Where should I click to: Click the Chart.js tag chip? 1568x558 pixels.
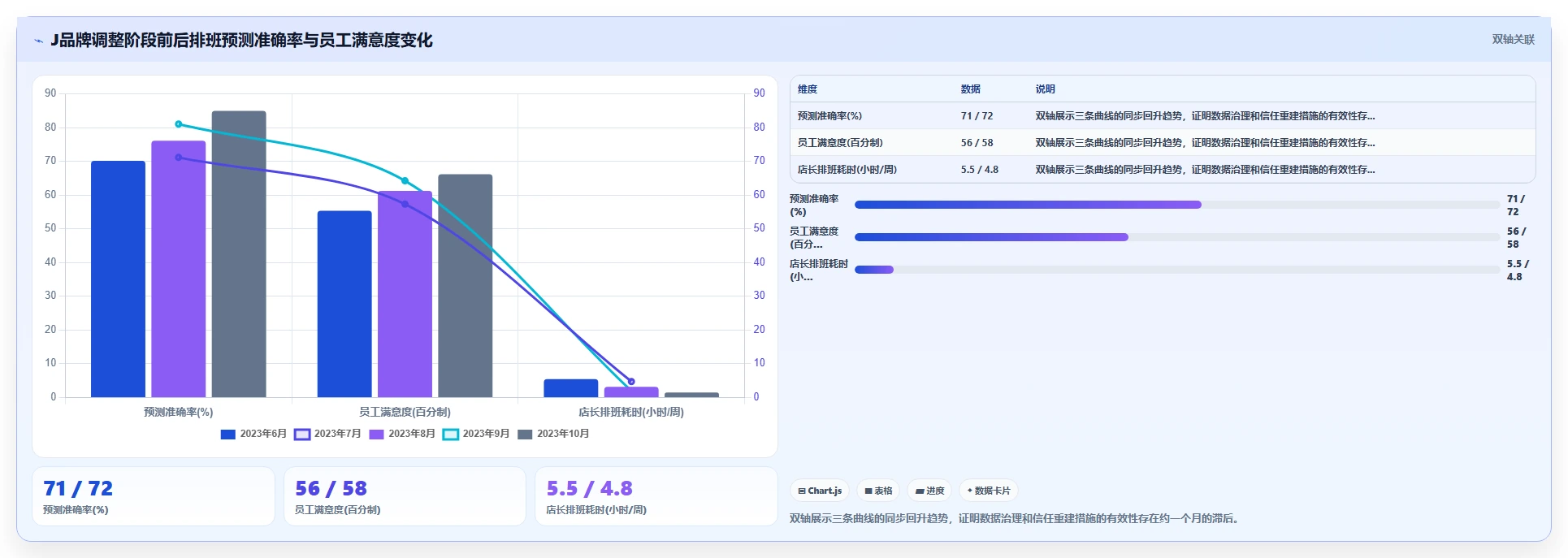coord(820,491)
